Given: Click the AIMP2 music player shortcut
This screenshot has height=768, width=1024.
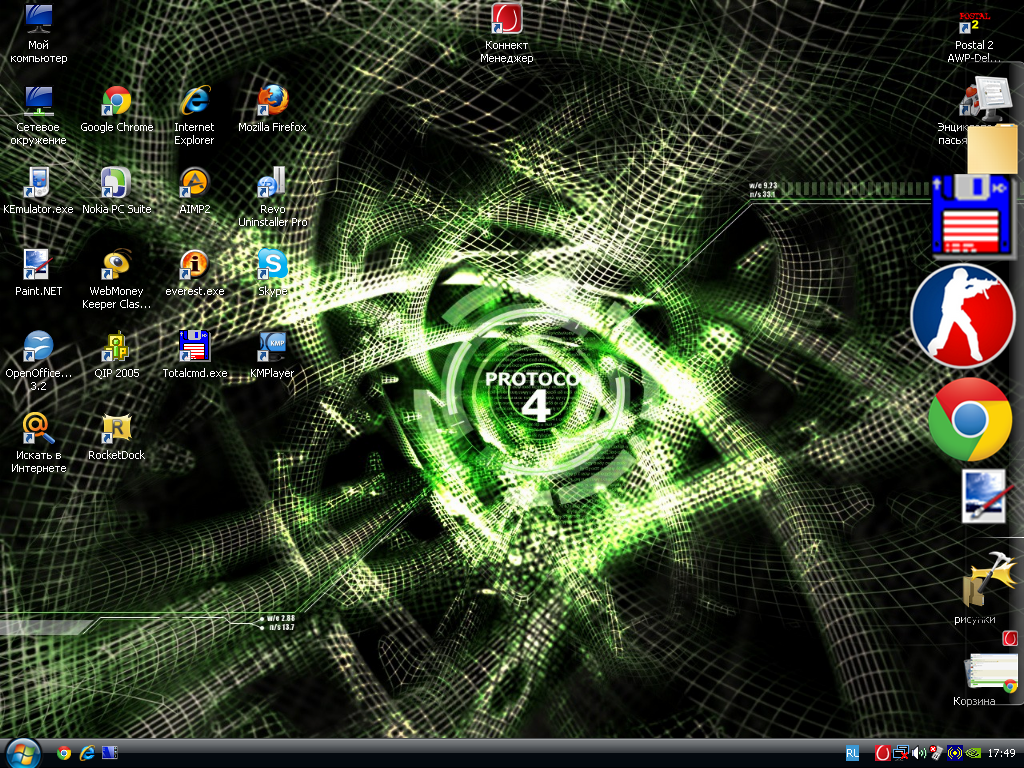Looking at the screenshot, I should click(x=194, y=183).
